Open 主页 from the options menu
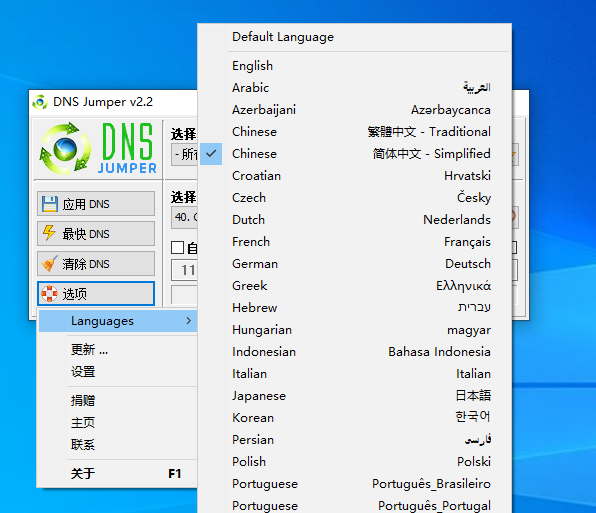Screen dimensions: 596x513 (x=118, y=423)
